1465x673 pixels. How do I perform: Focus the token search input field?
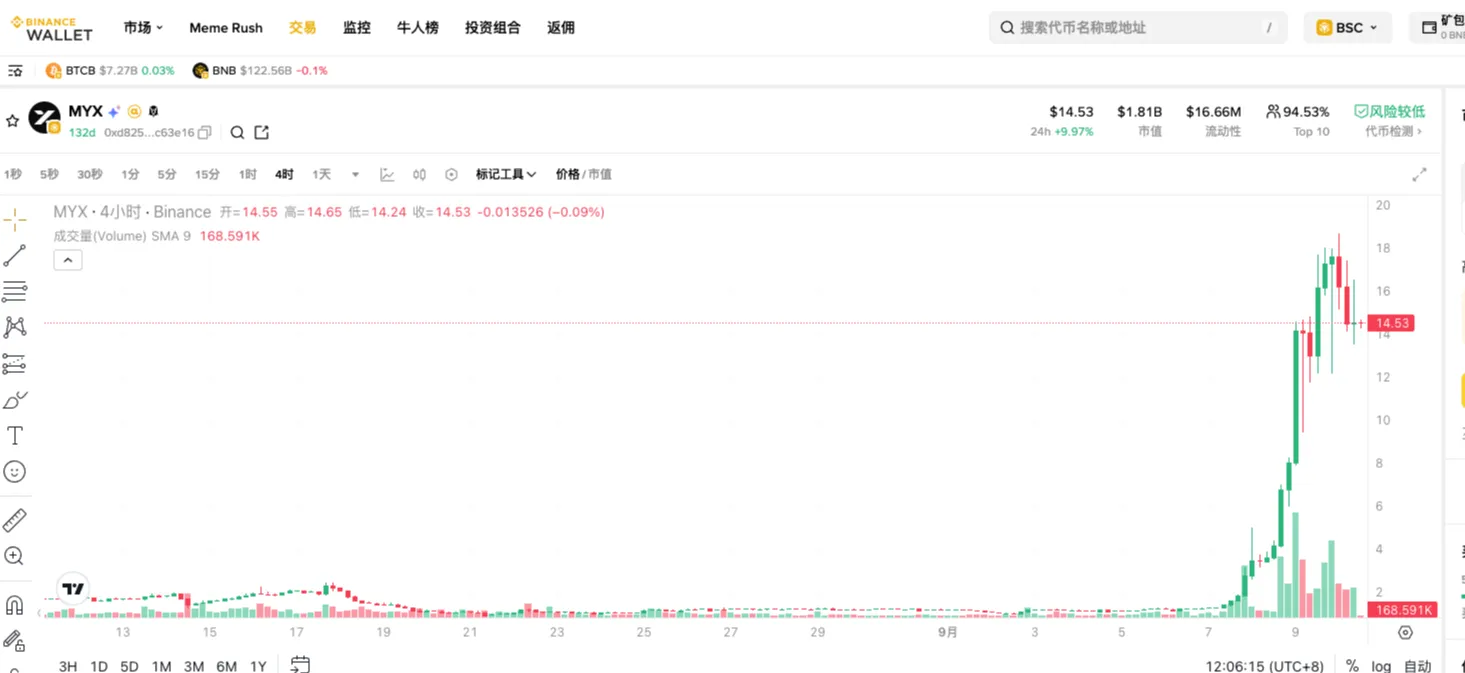click(1138, 28)
